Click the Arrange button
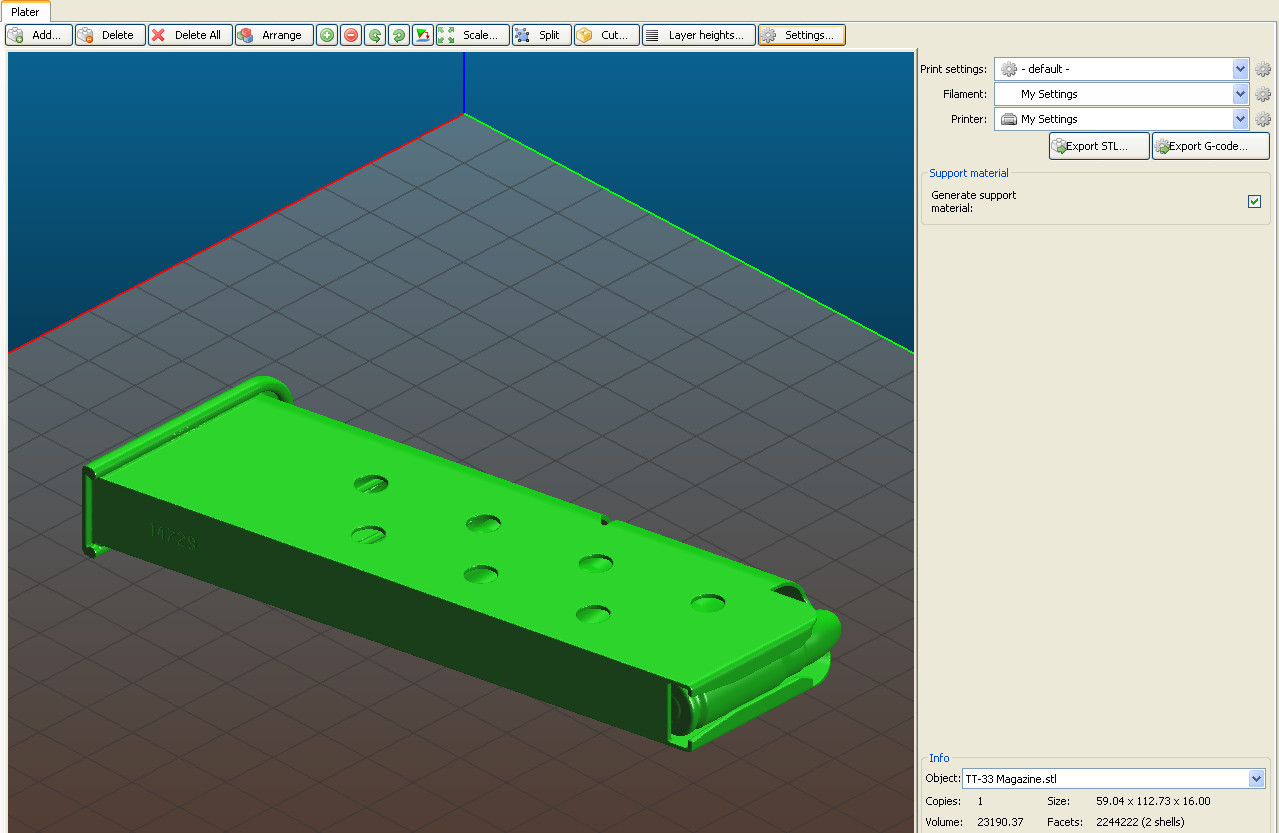 pos(274,35)
